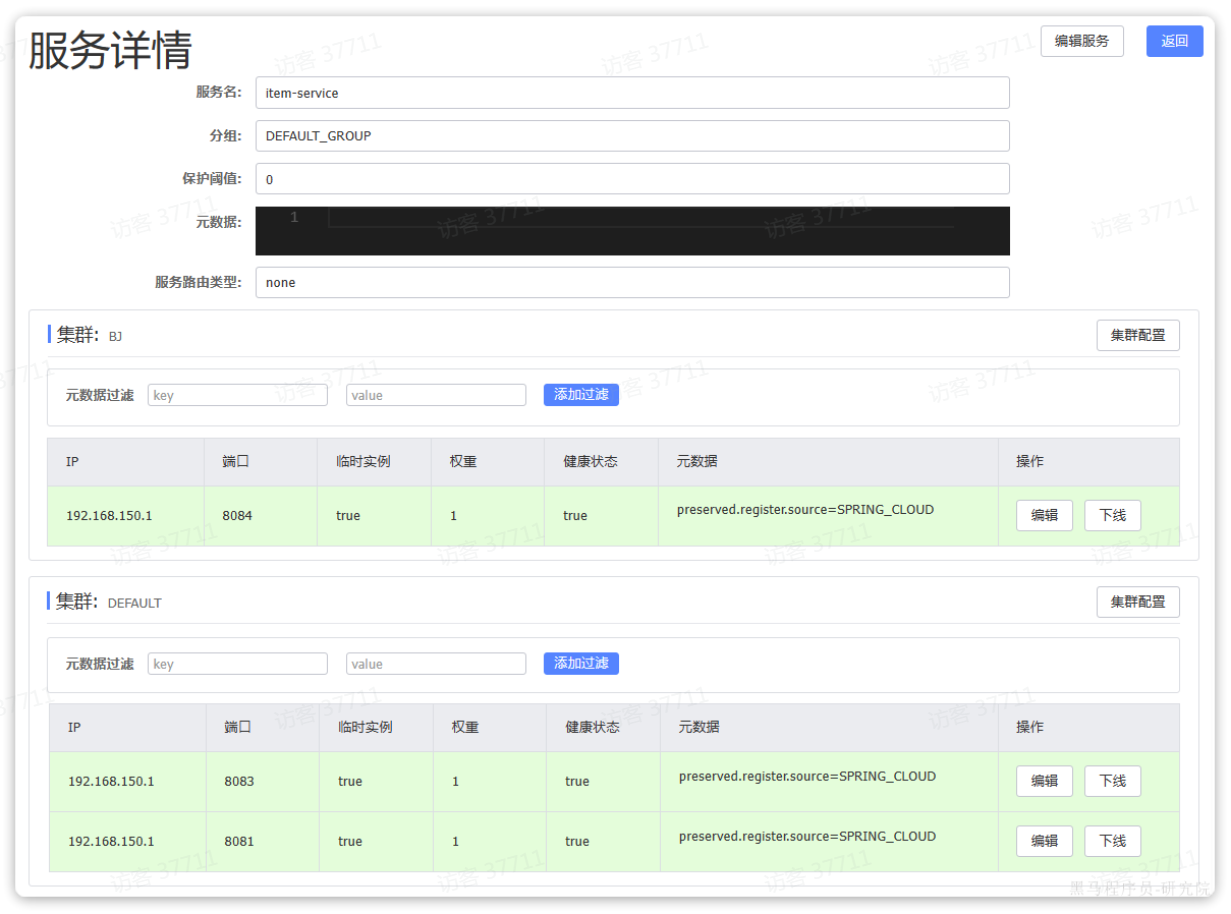Click 下线 for the port 8081 instance
This screenshot has height=914, width=1231.
1112,841
